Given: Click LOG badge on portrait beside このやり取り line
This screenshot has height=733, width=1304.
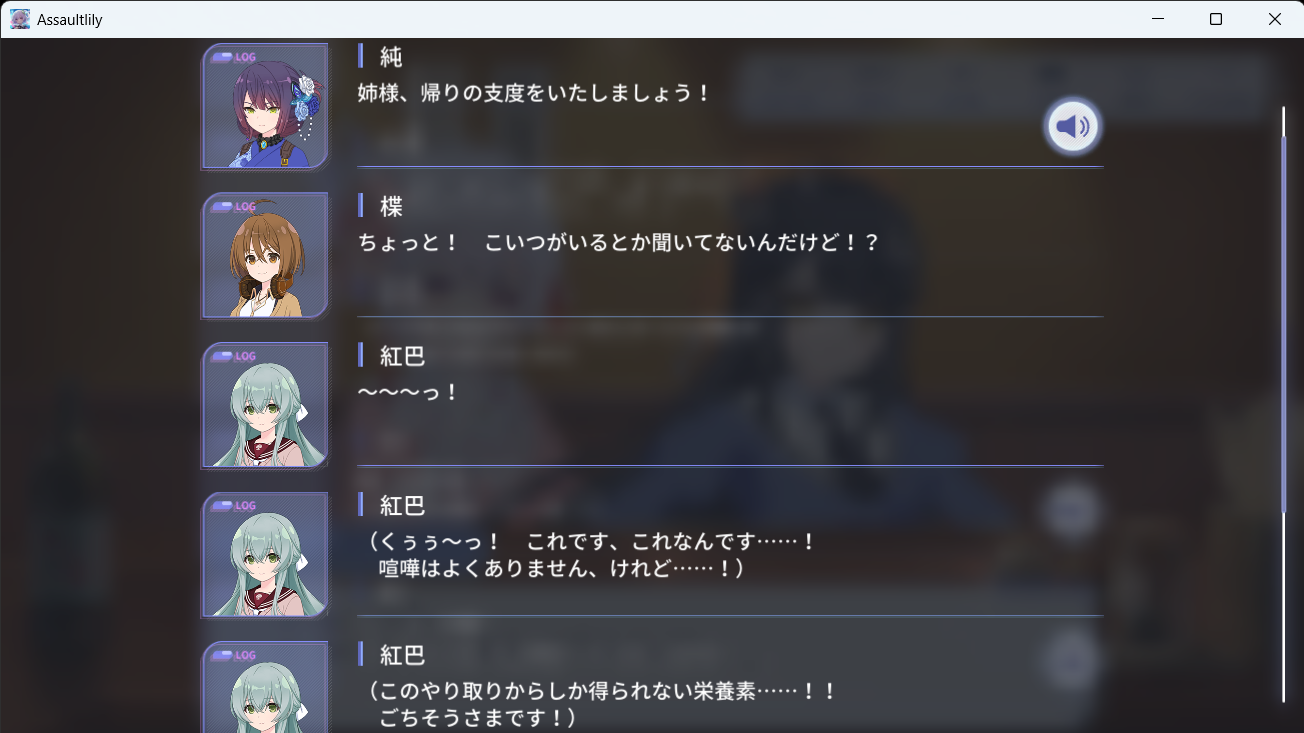Looking at the screenshot, I should click(x=234, y=656).
